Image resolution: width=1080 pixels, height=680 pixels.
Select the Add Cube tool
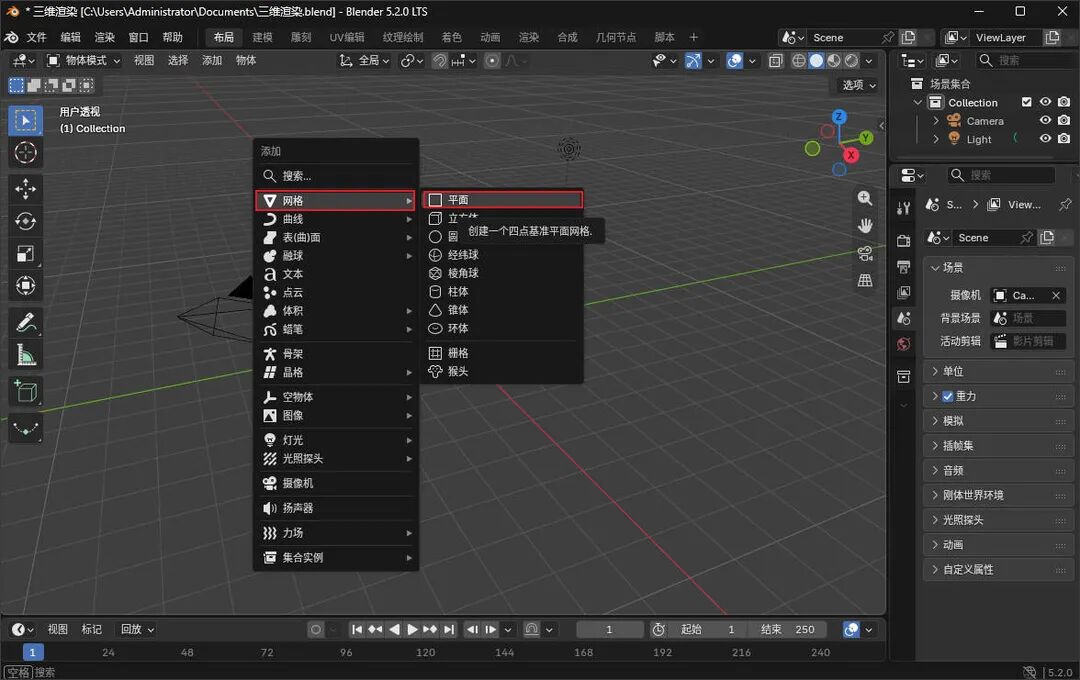25,391
